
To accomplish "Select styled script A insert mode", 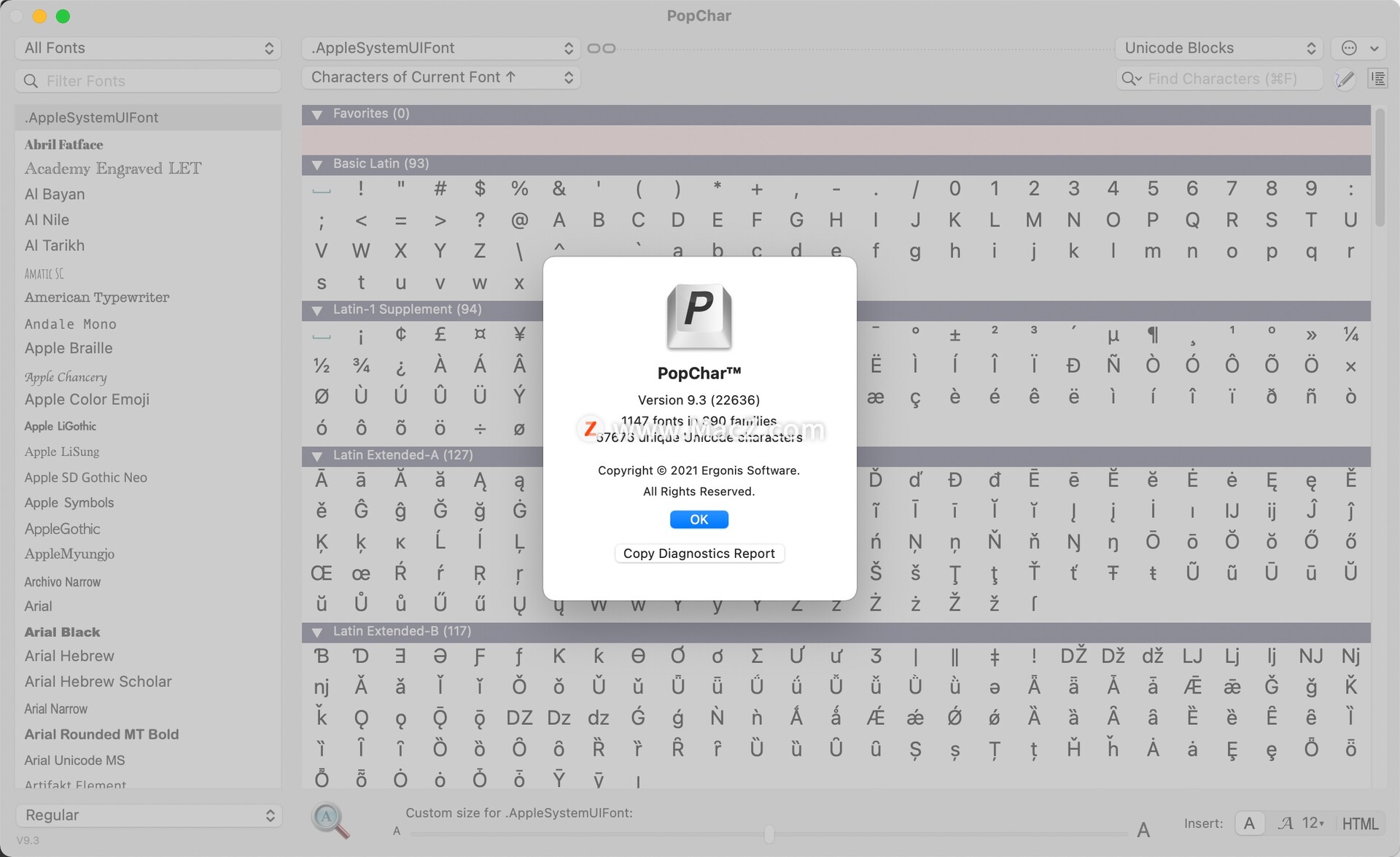I will [x=1286, y=823].
